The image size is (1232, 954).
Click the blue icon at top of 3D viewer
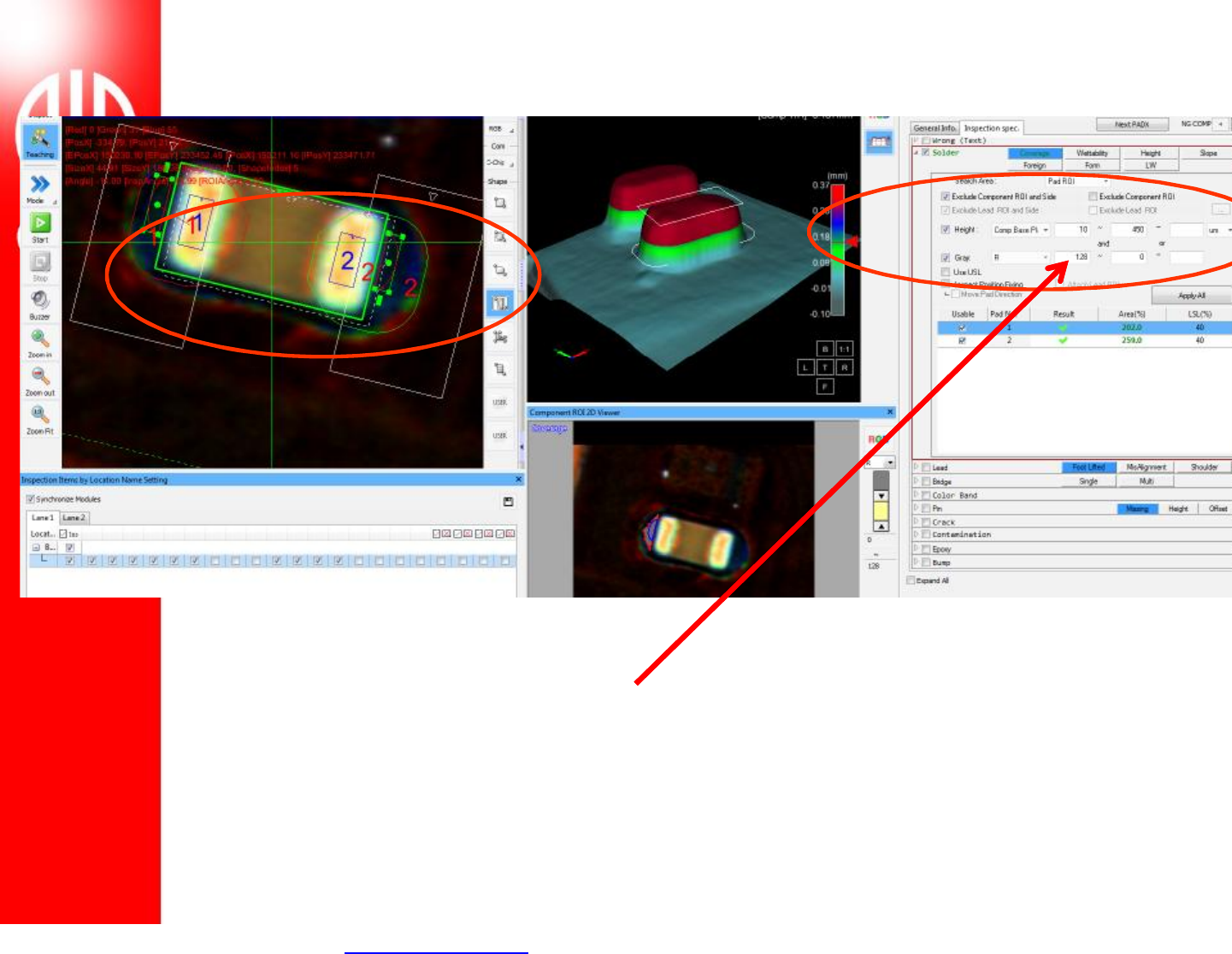[880, 142]
